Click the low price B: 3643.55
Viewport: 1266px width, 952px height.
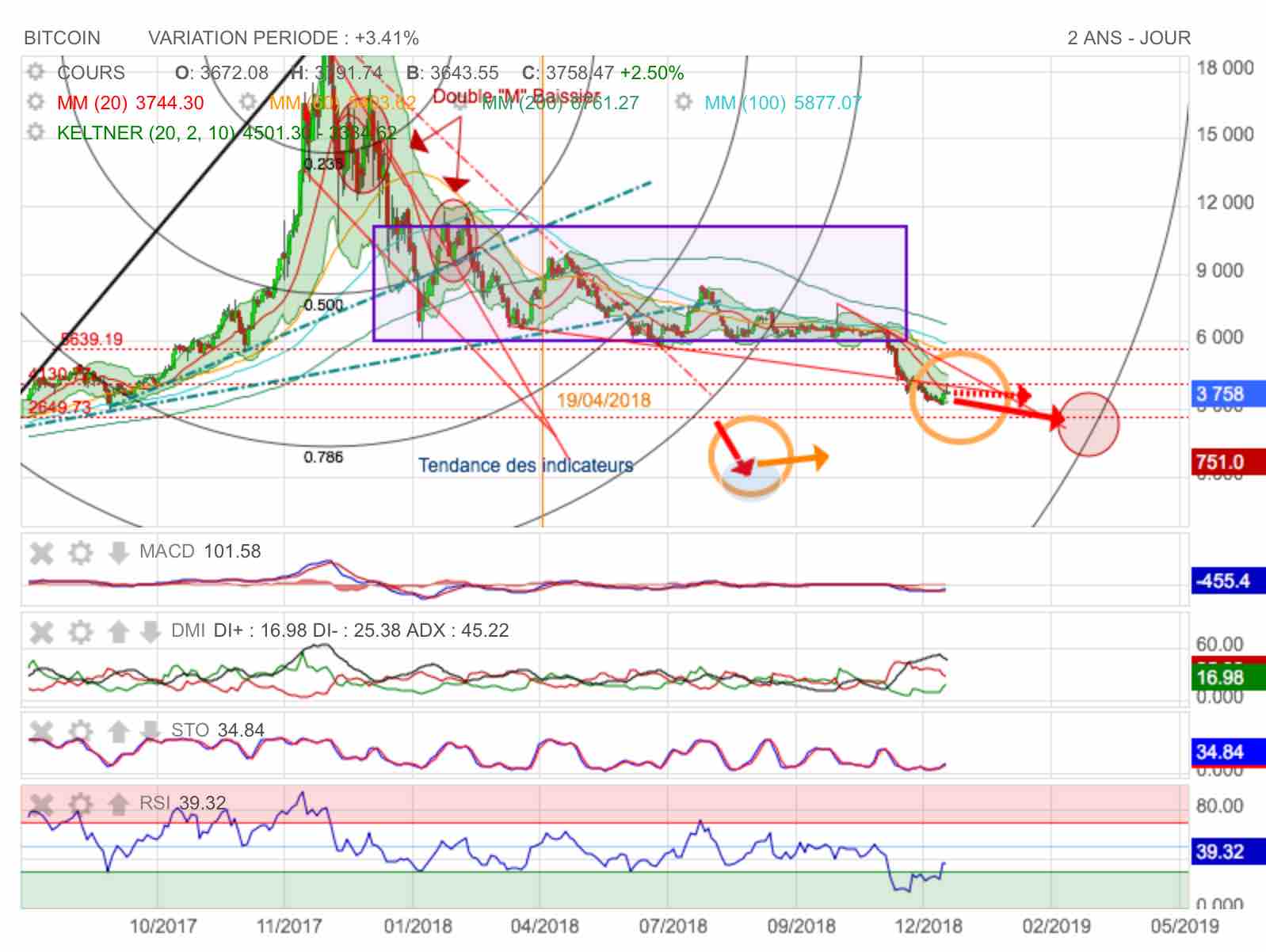click(x=453, y=73)
